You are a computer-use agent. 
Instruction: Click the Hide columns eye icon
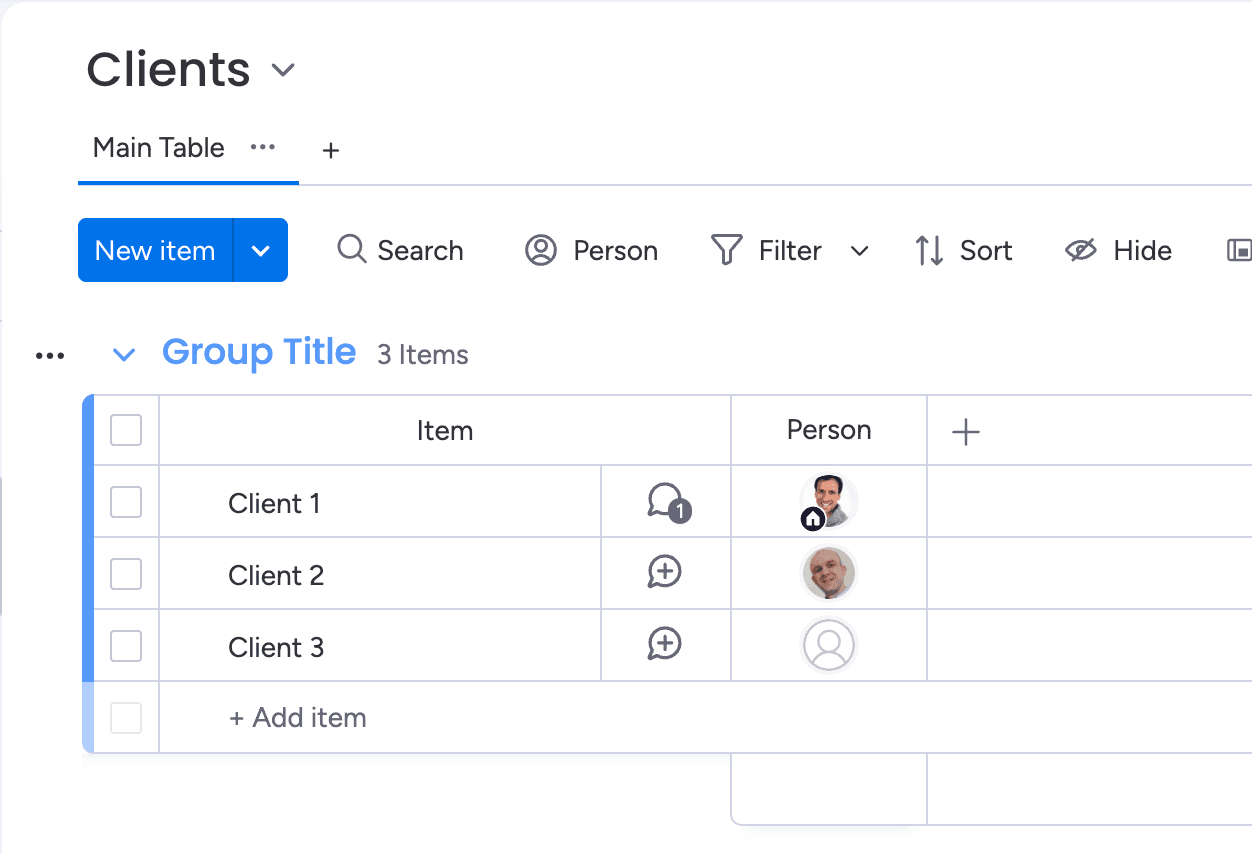click(1081, 250)
